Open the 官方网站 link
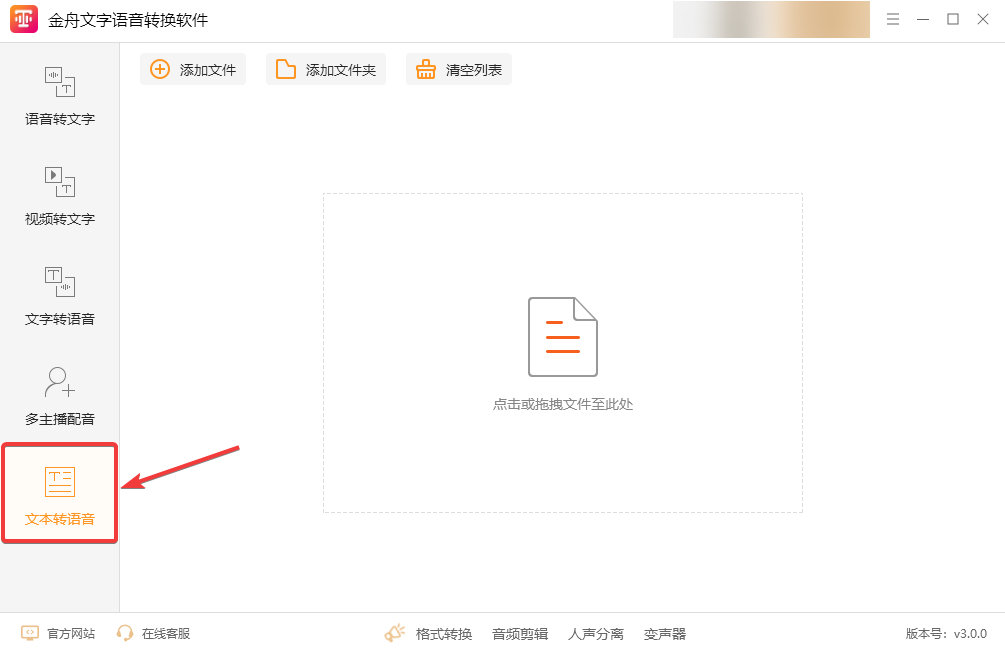1005x653 pixels. pos(58,634)
